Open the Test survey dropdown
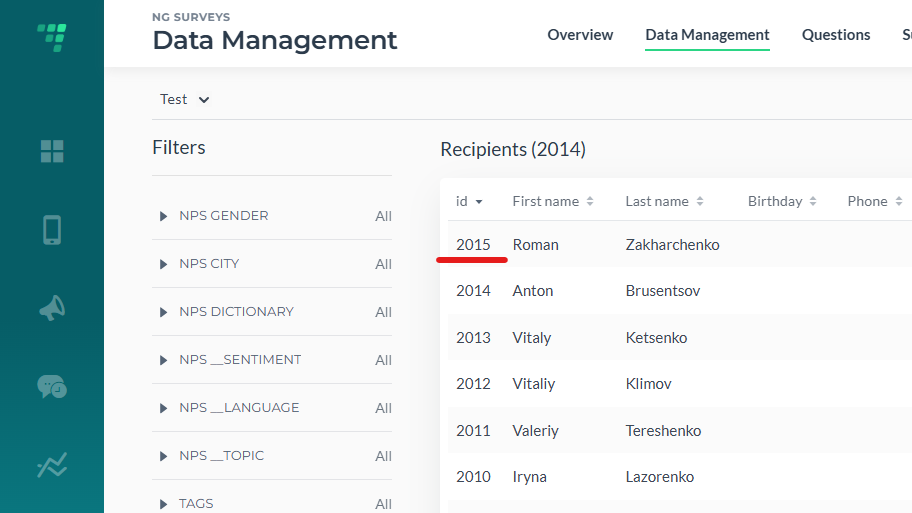 (184, 99)
